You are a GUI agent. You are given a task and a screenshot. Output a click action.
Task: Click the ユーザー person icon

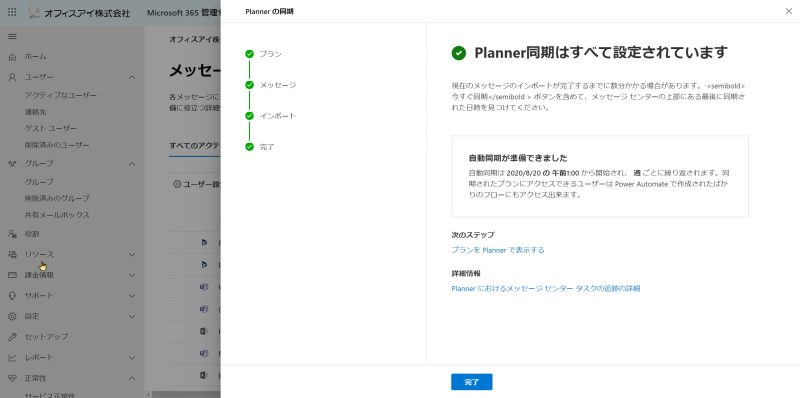13,78
